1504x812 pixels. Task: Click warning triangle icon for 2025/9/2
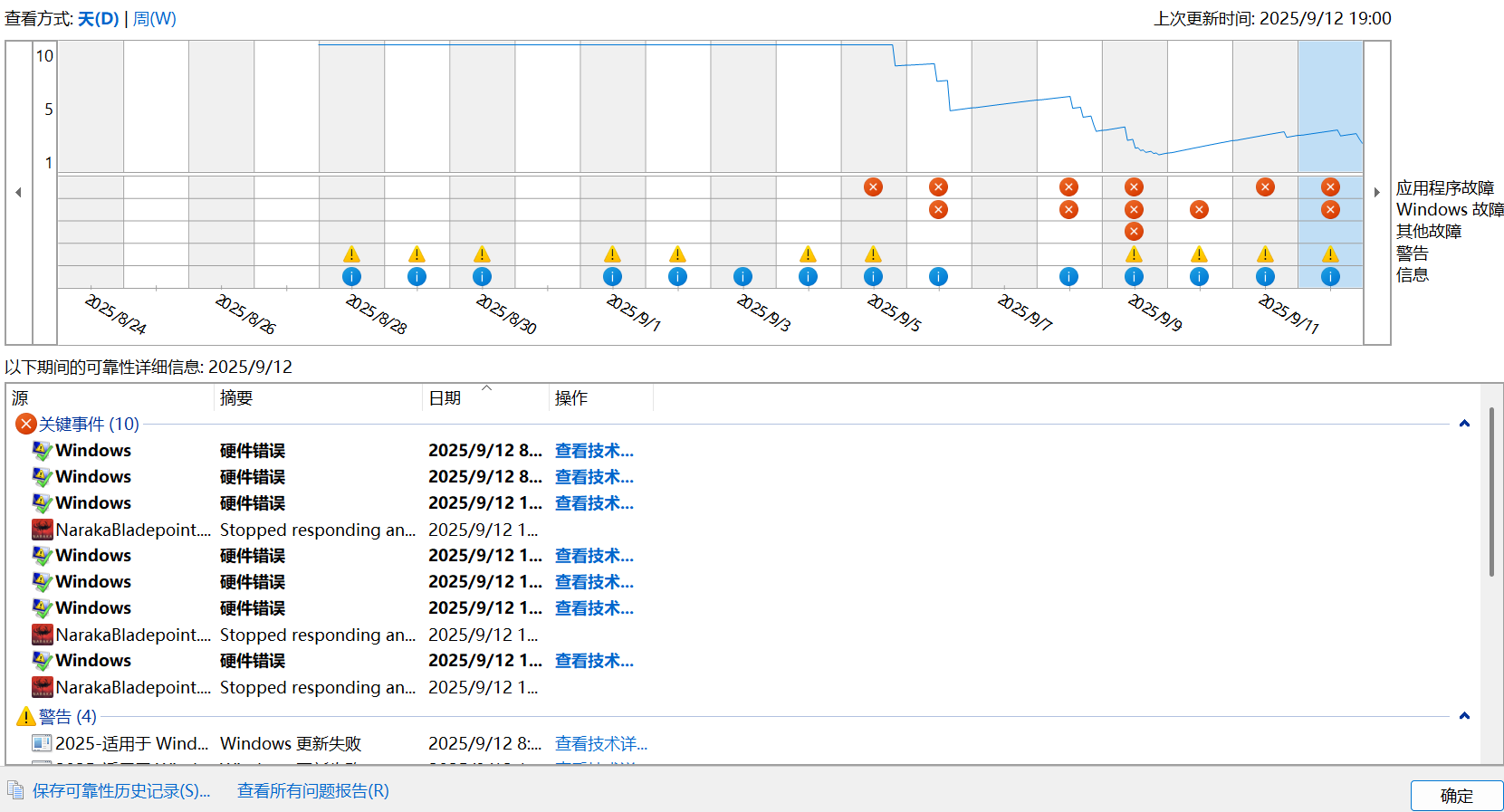pyautogui.click(x=677, y=254)
